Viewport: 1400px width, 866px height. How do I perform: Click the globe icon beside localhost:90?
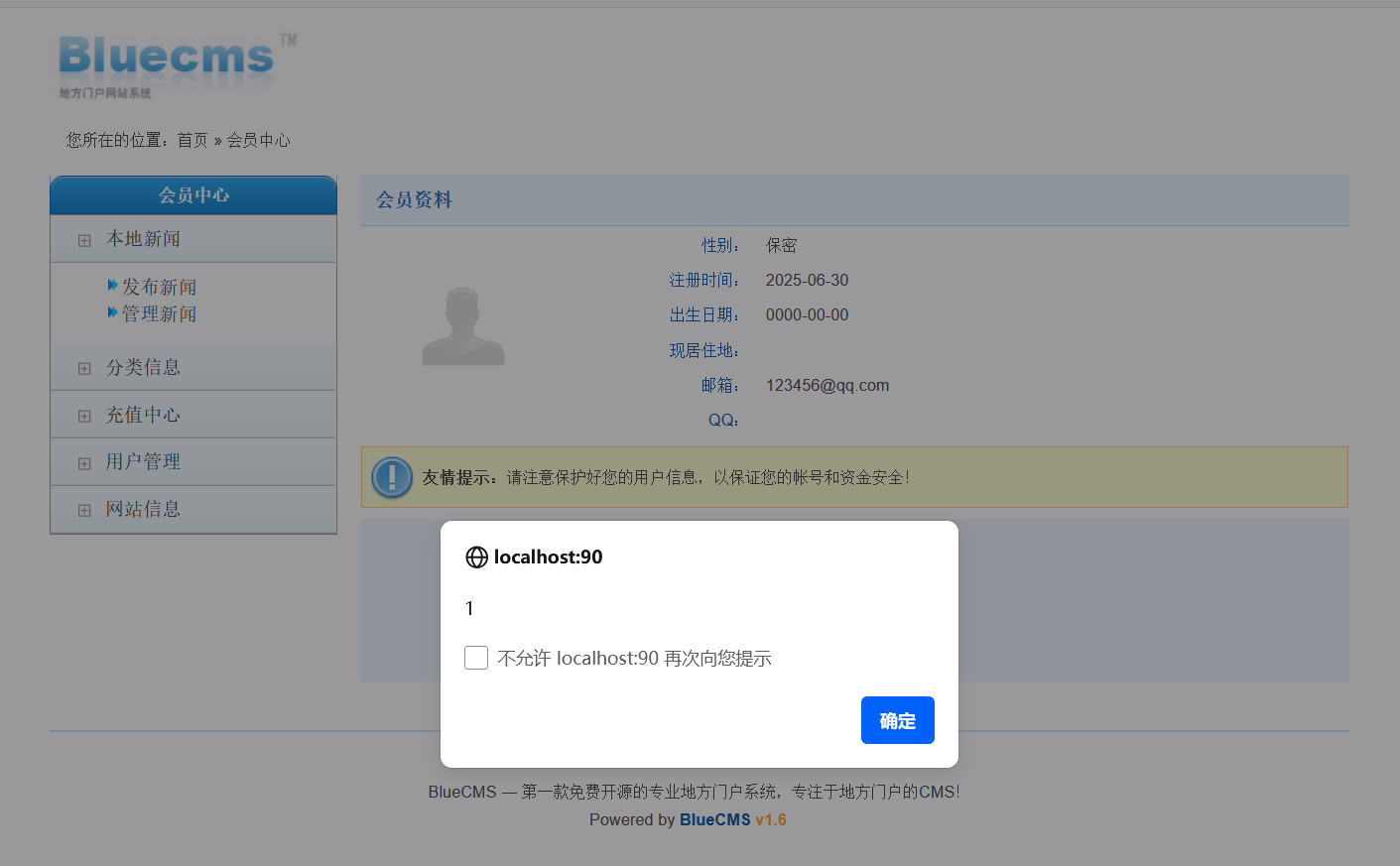coord(476,557)
